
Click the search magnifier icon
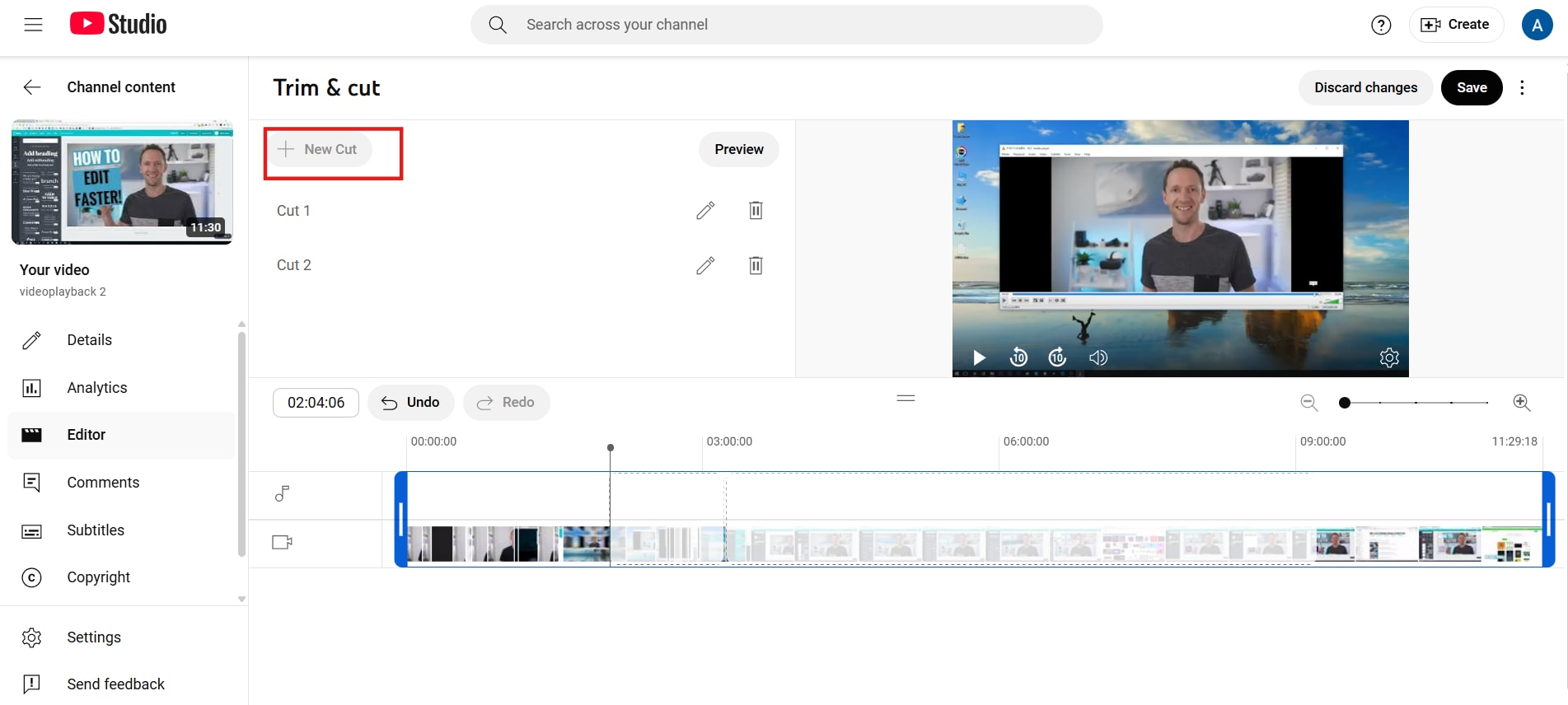pos(498,25)
